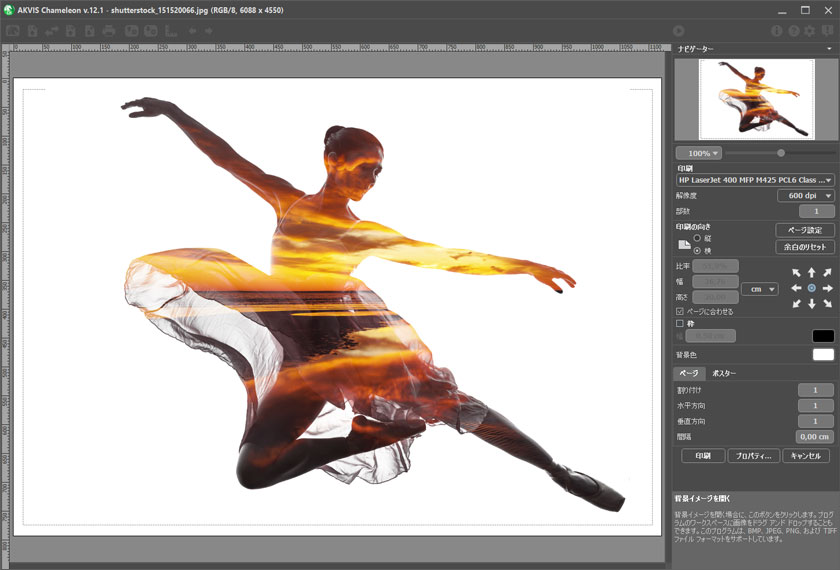Align image to top-right corner arrow

827,273
